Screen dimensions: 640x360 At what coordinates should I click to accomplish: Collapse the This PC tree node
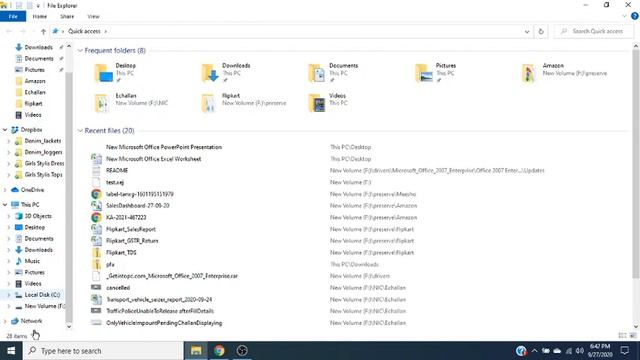coord(5,204)
